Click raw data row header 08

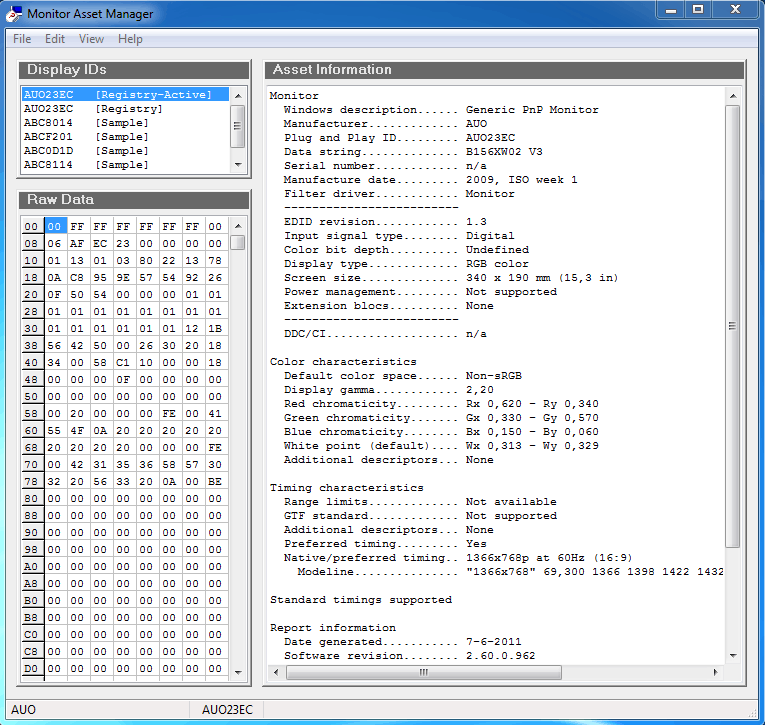[31, 243]
